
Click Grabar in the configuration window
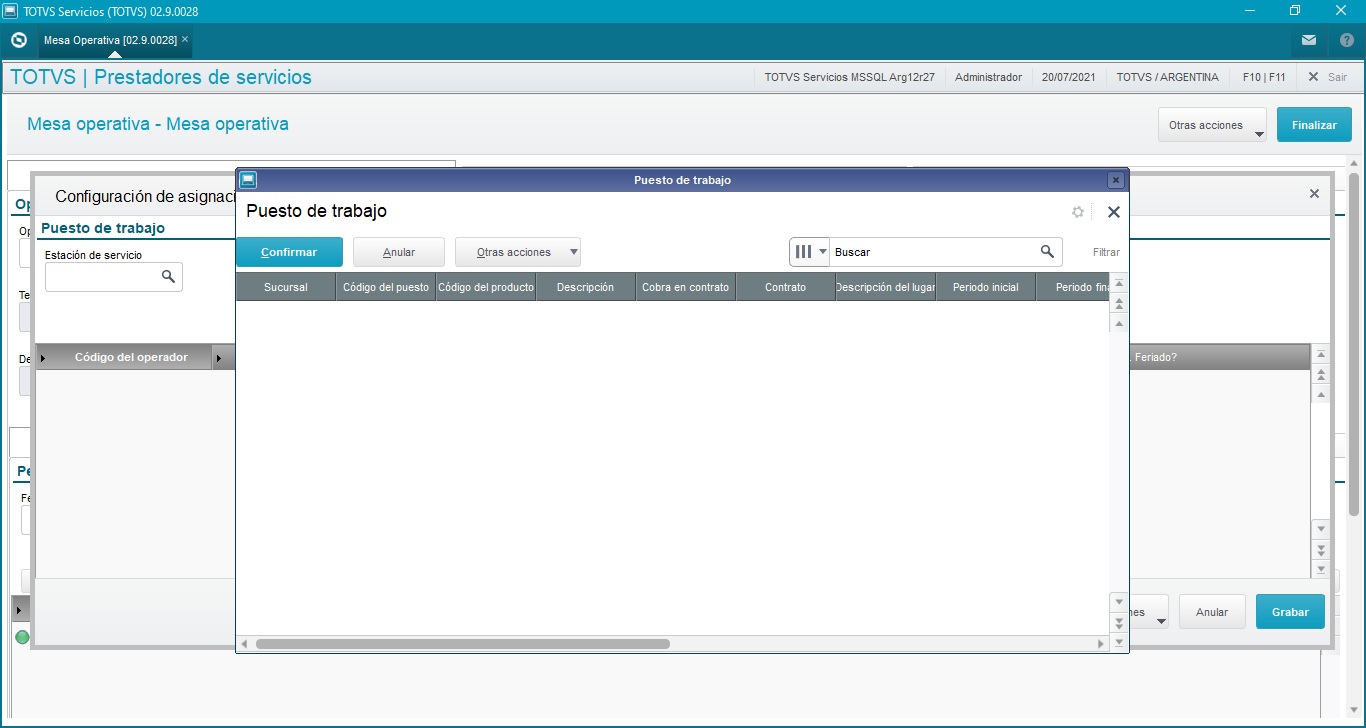1290,612
